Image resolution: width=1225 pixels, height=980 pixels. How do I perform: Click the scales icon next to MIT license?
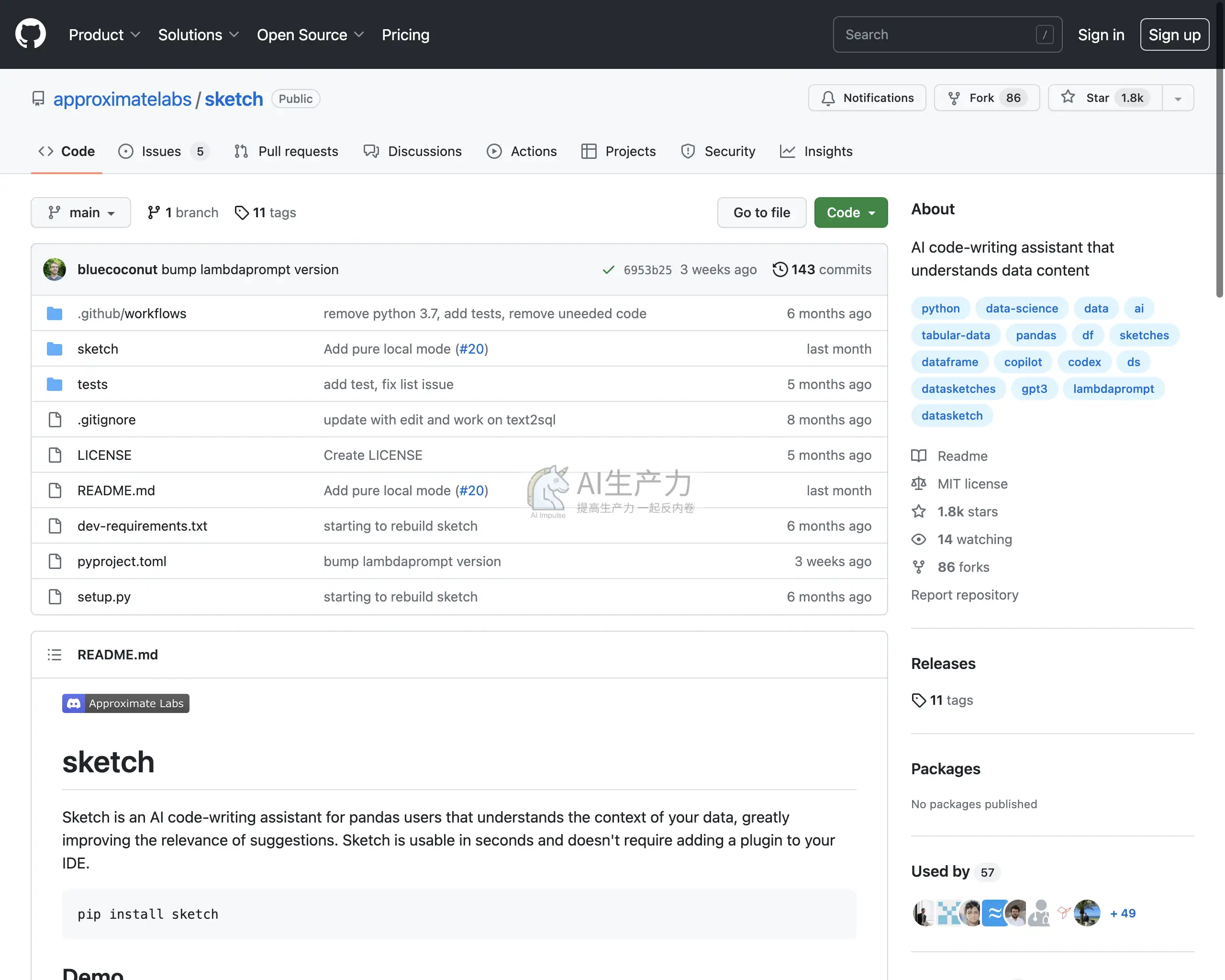click(919, 483)
